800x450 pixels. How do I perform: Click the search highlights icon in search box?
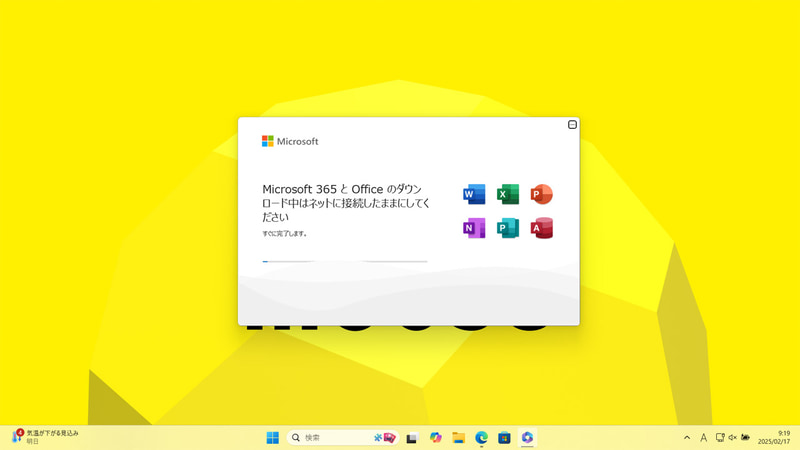tap(385, 438)
